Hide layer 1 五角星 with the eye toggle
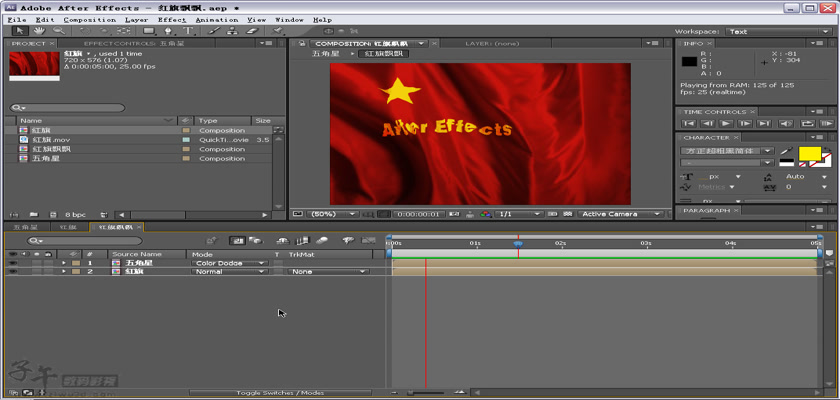The width and height of the screenshot is (840, 400). pyautogui.click(x=13, y=263)
